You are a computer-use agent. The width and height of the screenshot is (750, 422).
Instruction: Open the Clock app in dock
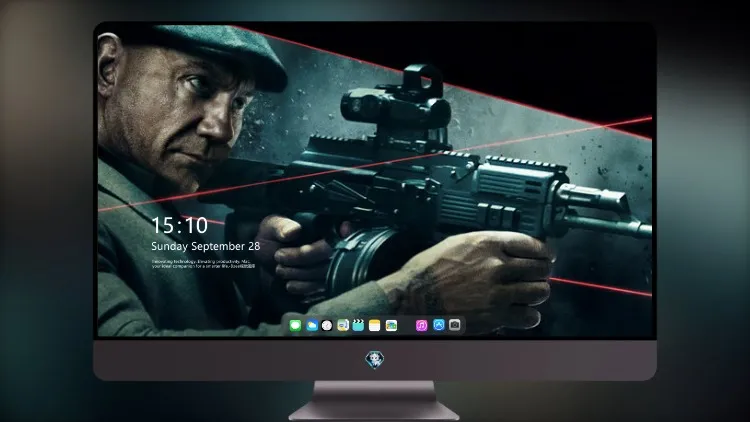(327, 325)
